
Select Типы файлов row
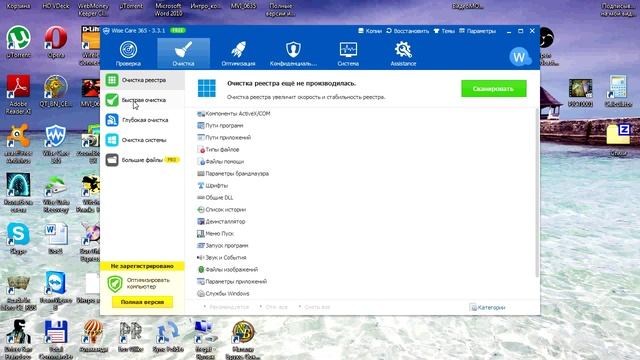coord(218,149)
